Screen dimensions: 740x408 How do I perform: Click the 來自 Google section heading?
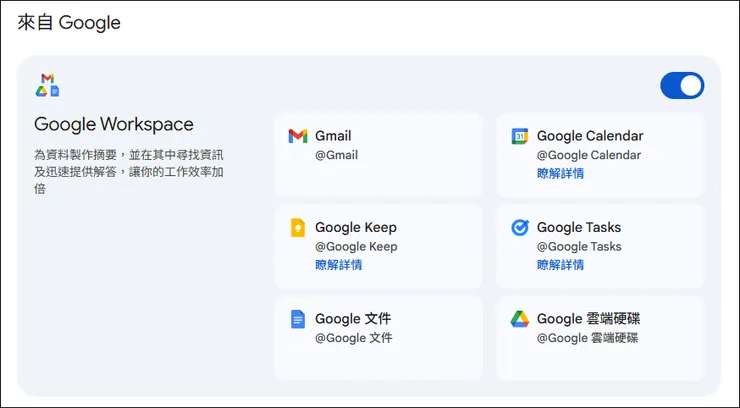[x=69, y=23]
